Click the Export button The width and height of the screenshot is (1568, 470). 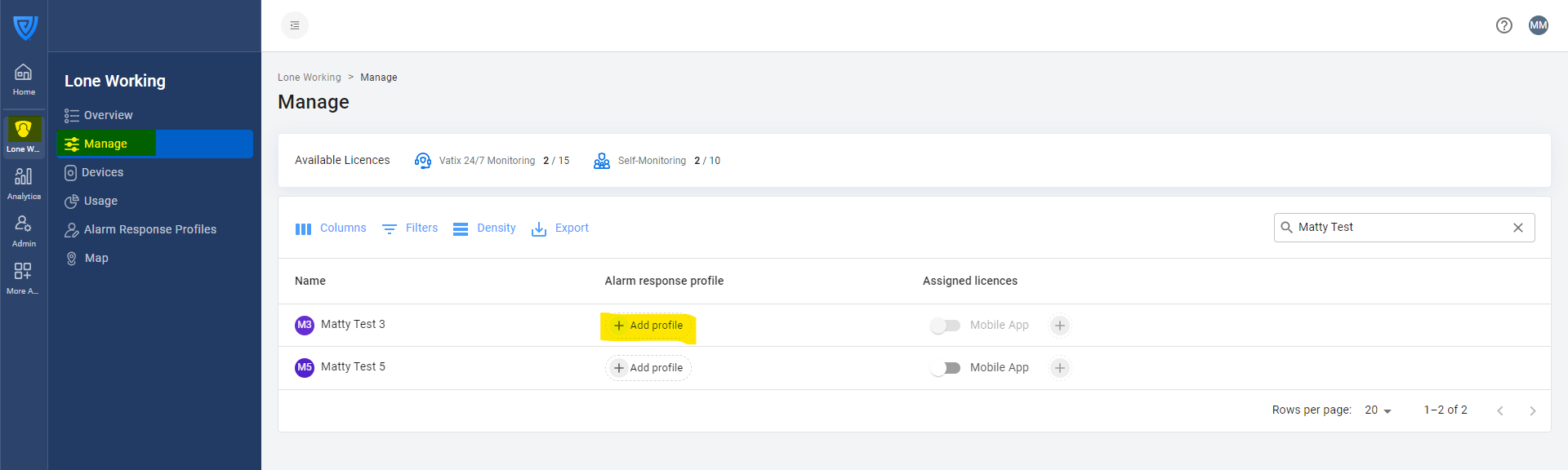(560, 228)
